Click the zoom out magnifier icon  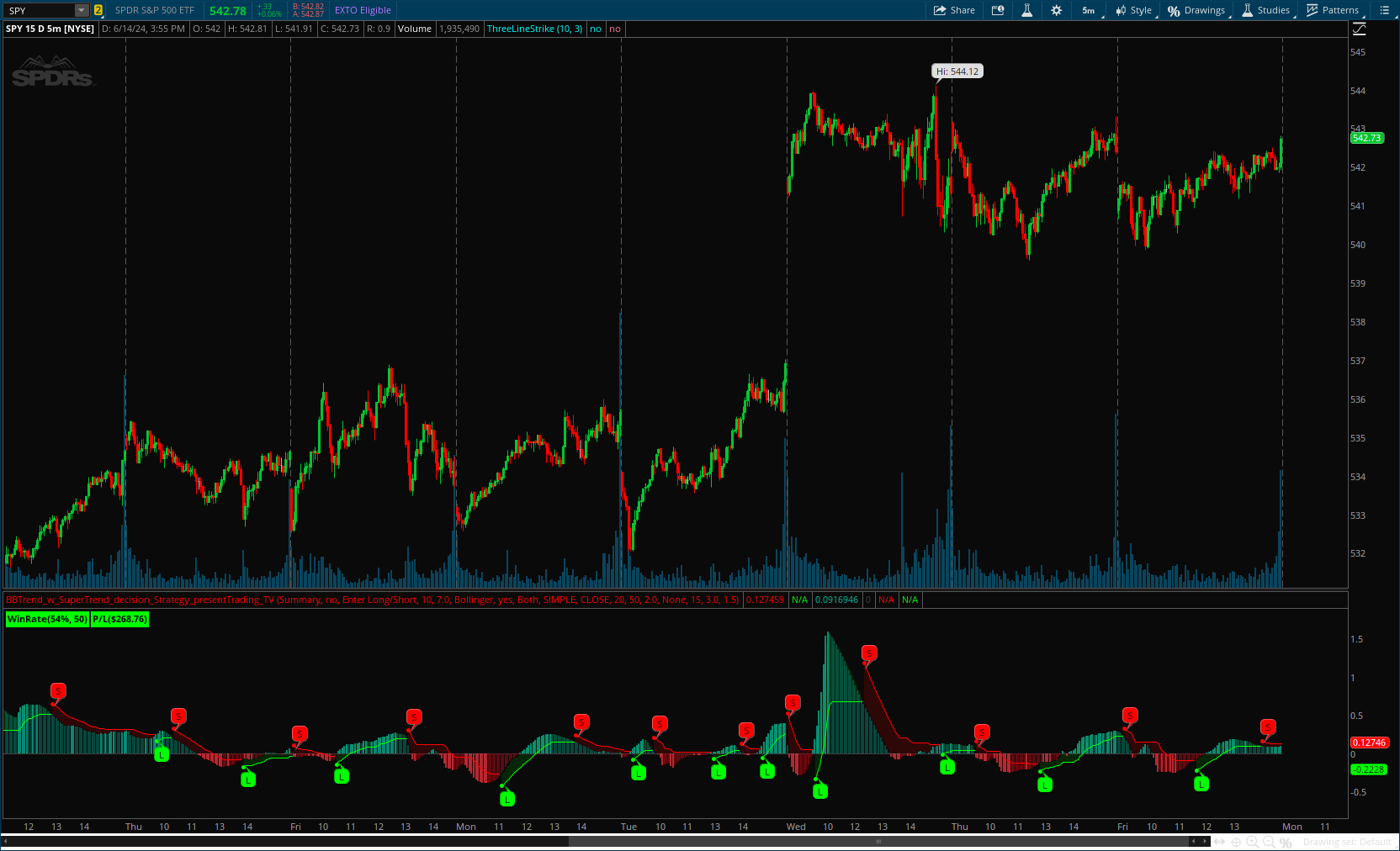pyautogui.click(x=1269, y=842)
